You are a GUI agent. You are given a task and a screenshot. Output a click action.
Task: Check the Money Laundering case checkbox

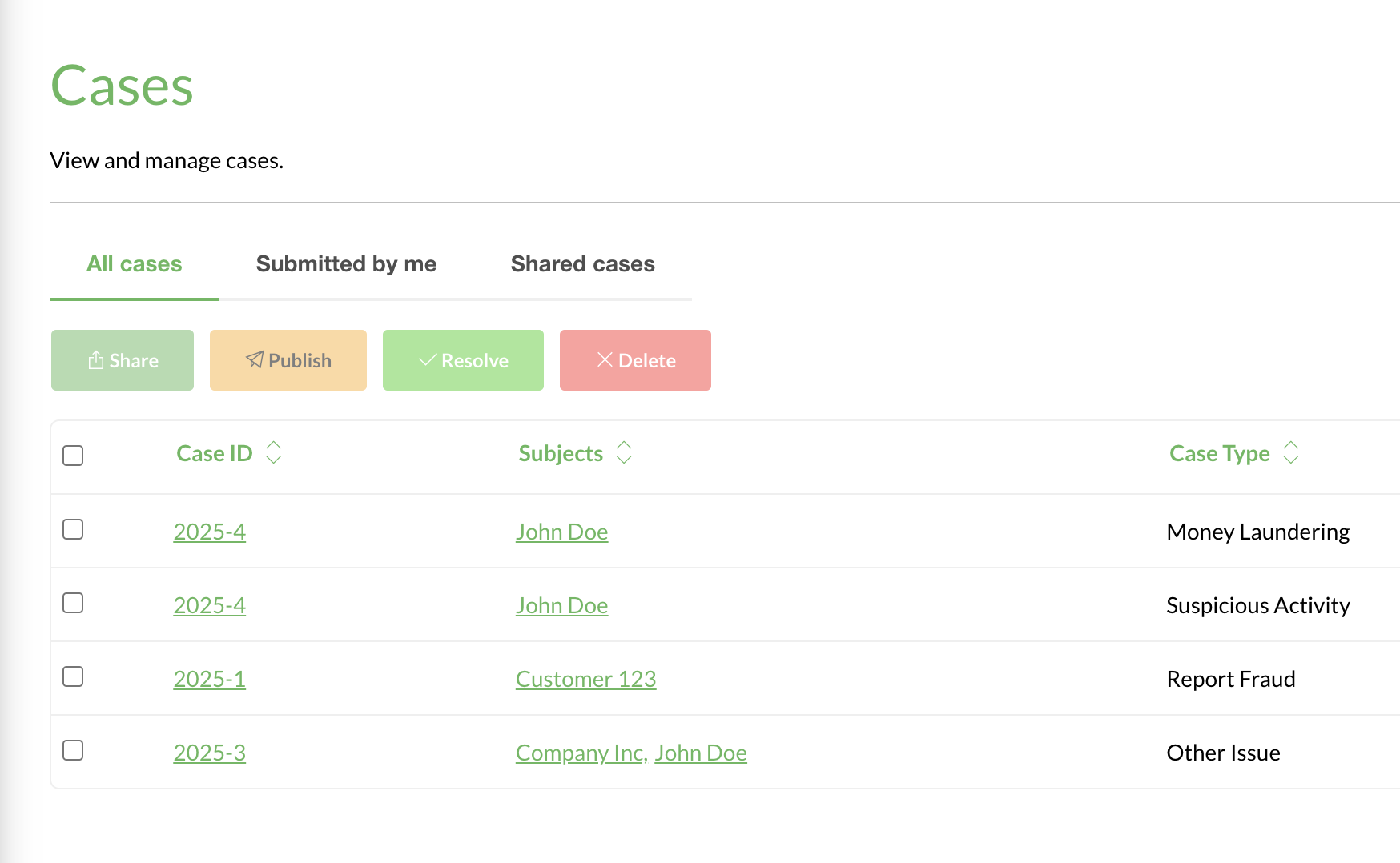[72, 530]
